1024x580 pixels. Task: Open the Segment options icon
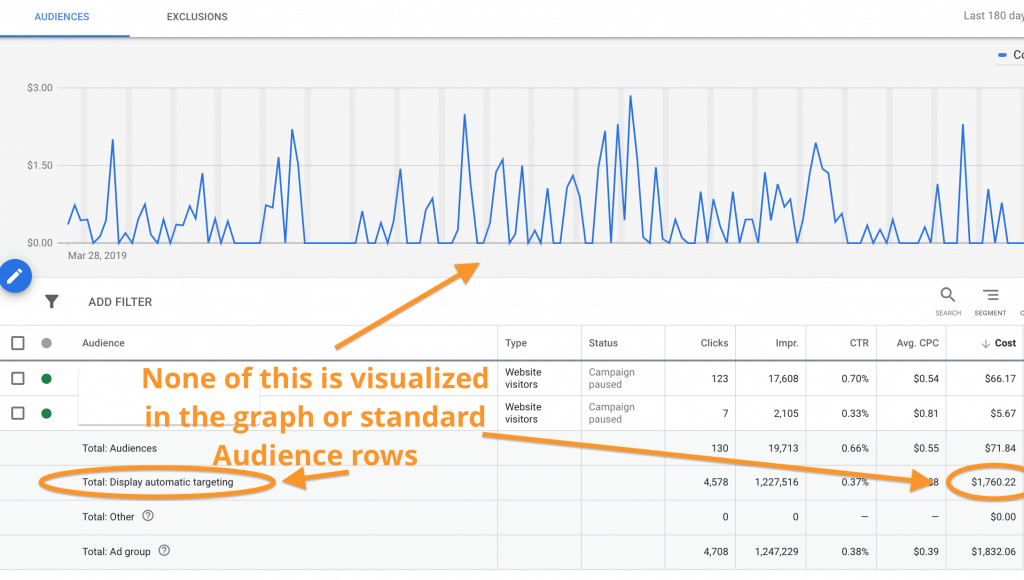(x=990, y=295)
